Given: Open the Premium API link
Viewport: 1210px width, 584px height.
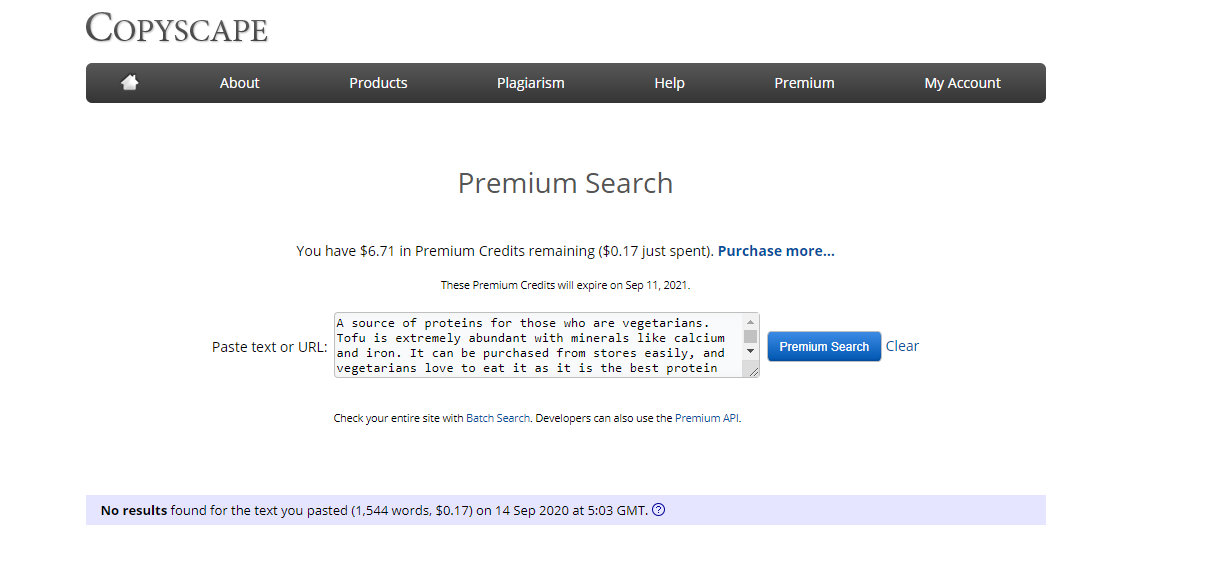Looking at the screenshot, I should click(x=707, y=418).
